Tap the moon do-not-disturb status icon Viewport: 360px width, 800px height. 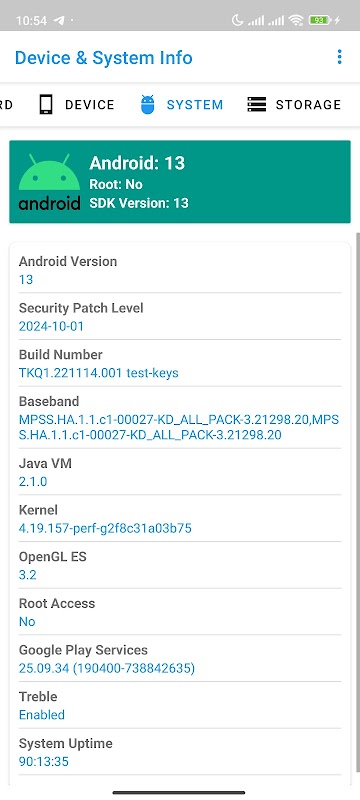pos(237,20)
